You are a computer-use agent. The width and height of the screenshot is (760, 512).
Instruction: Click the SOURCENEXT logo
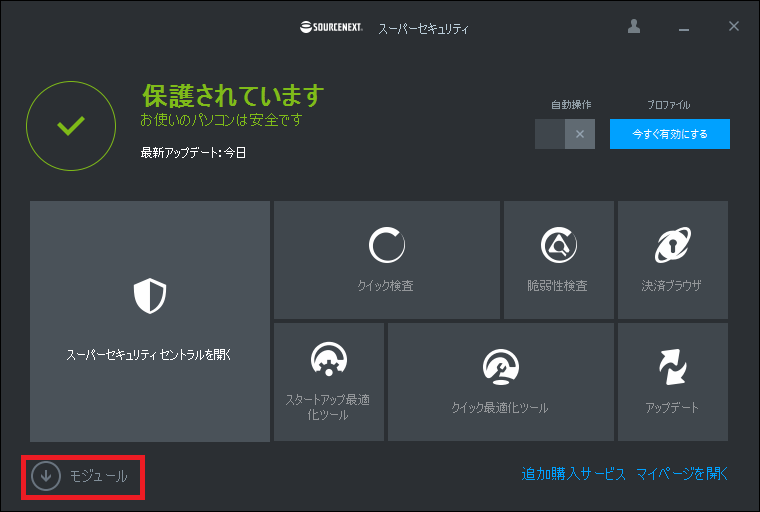(331, 27)
